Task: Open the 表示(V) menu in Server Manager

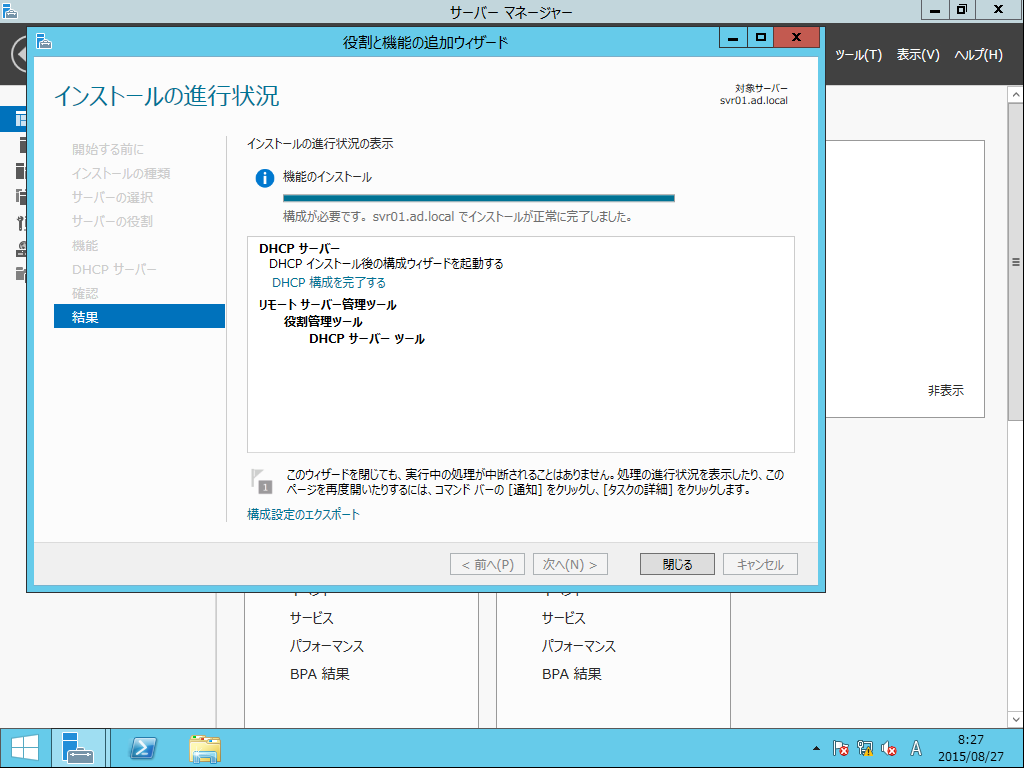Action: 918,55
